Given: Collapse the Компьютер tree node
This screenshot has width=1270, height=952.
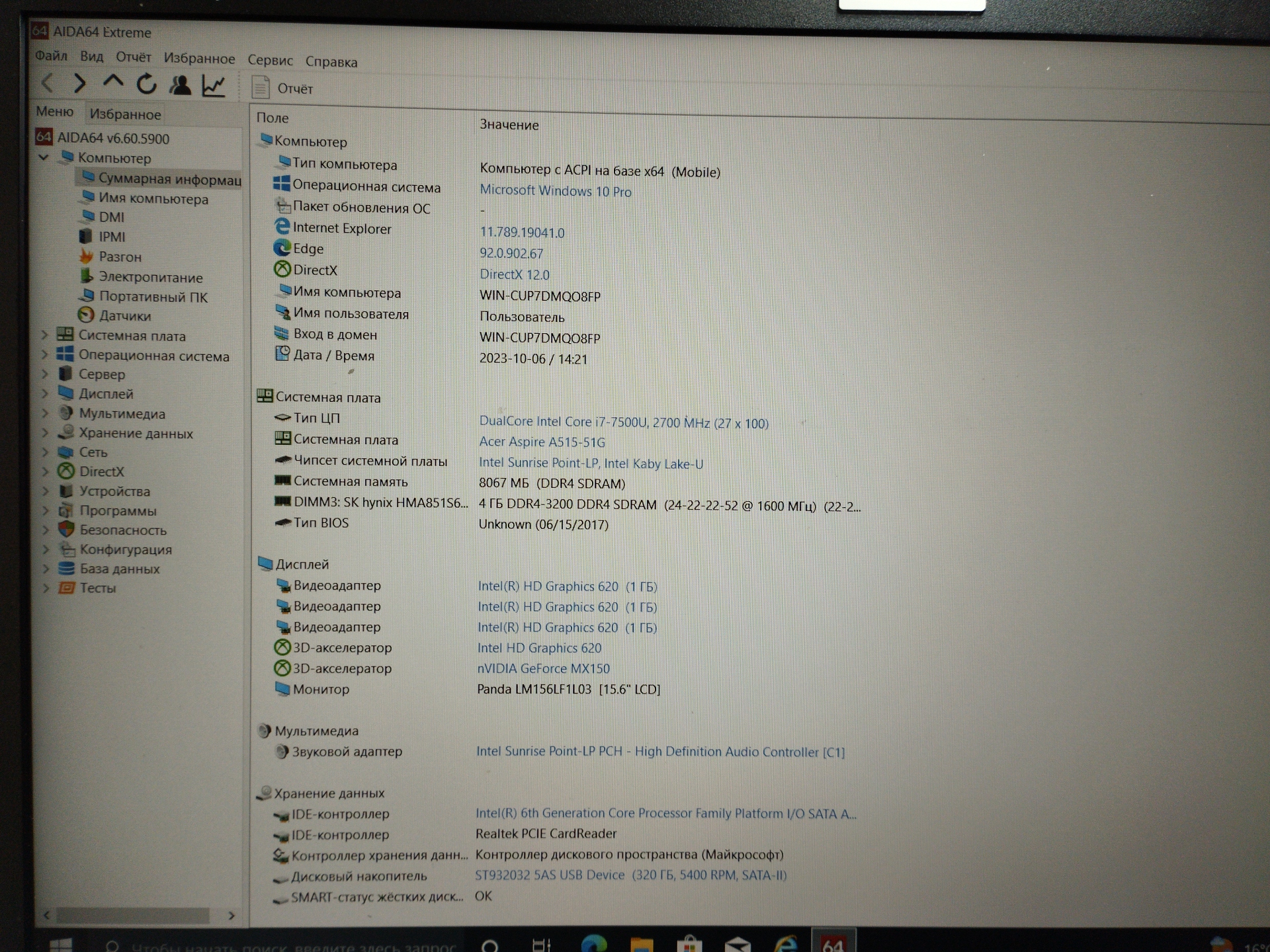Looking at the screenshot, I should click(44, 157).
